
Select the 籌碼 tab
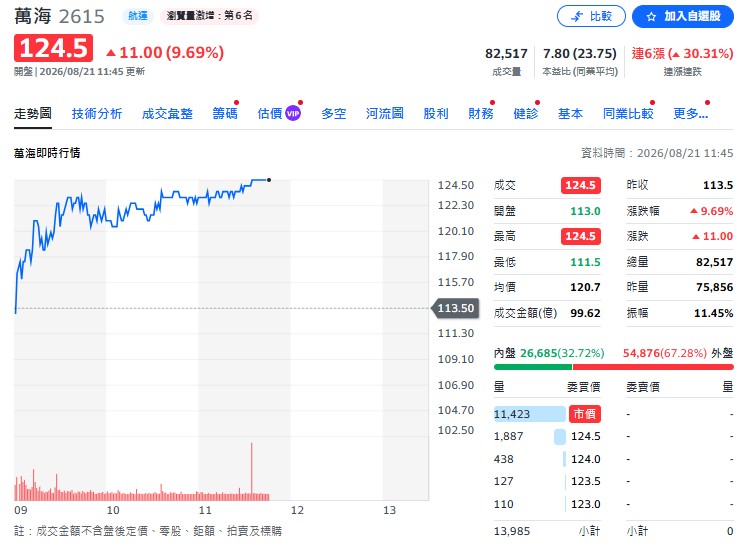coord(225,113)
